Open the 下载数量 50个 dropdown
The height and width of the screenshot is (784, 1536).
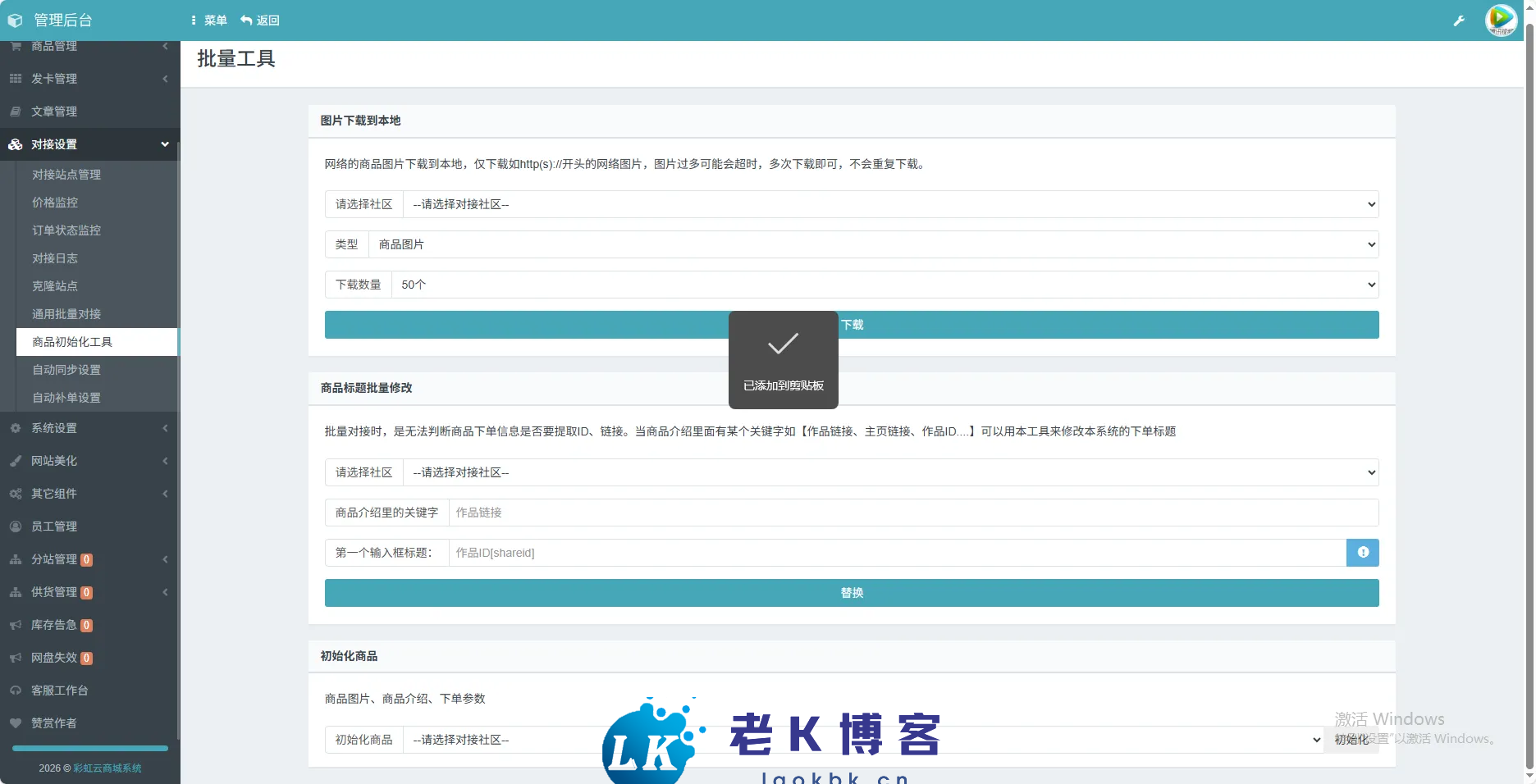pyautogui.click(x=885, y=285)
